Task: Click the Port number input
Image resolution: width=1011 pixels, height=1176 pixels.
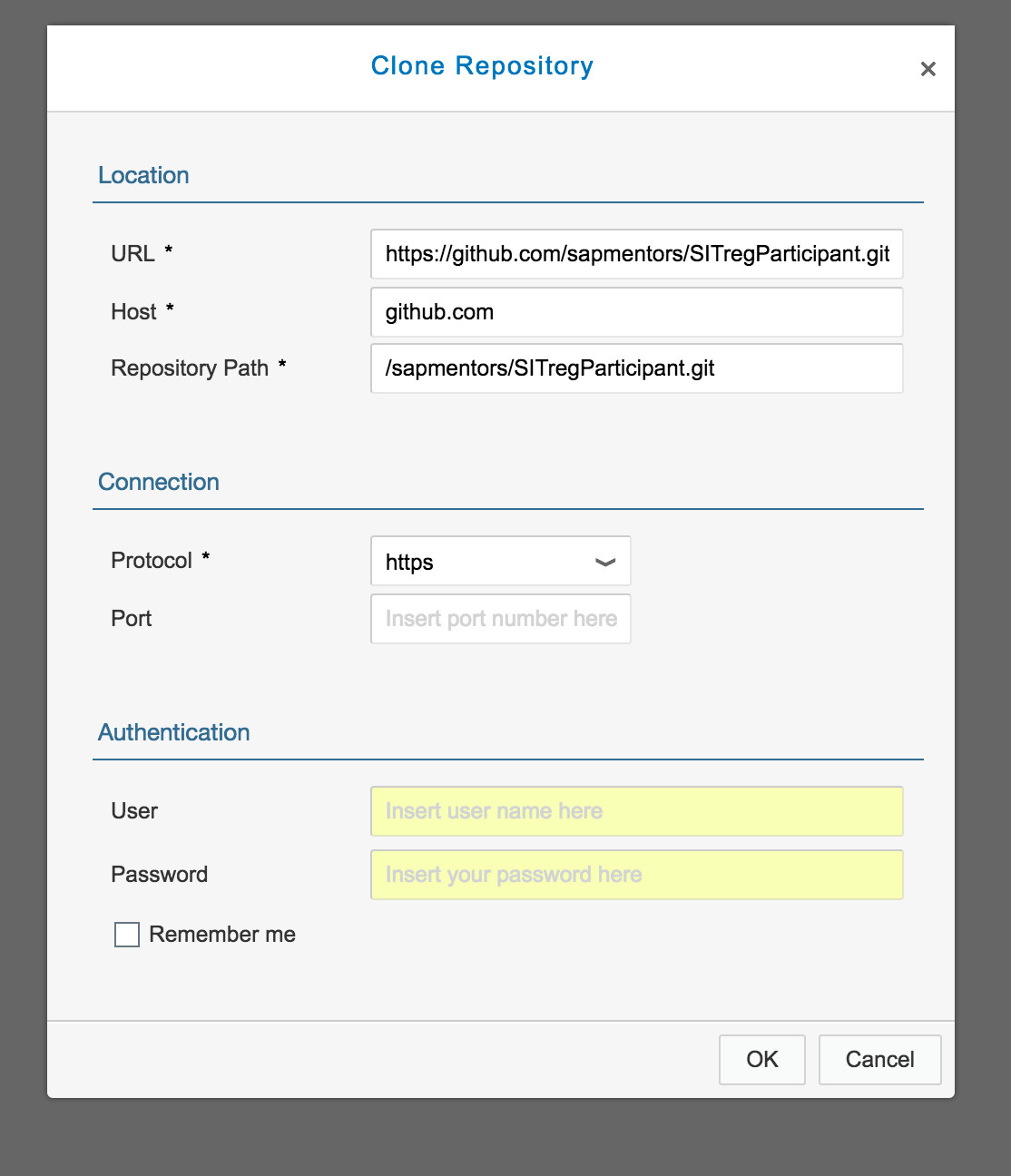Action: [x=500, y=619]
